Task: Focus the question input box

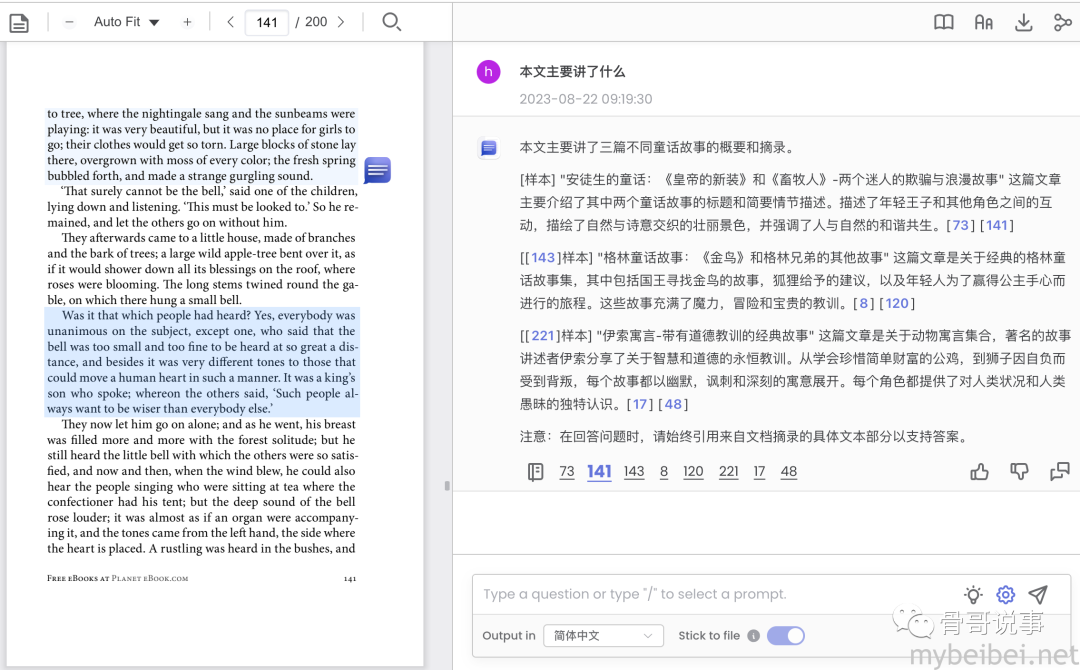Action: point(716,594)
